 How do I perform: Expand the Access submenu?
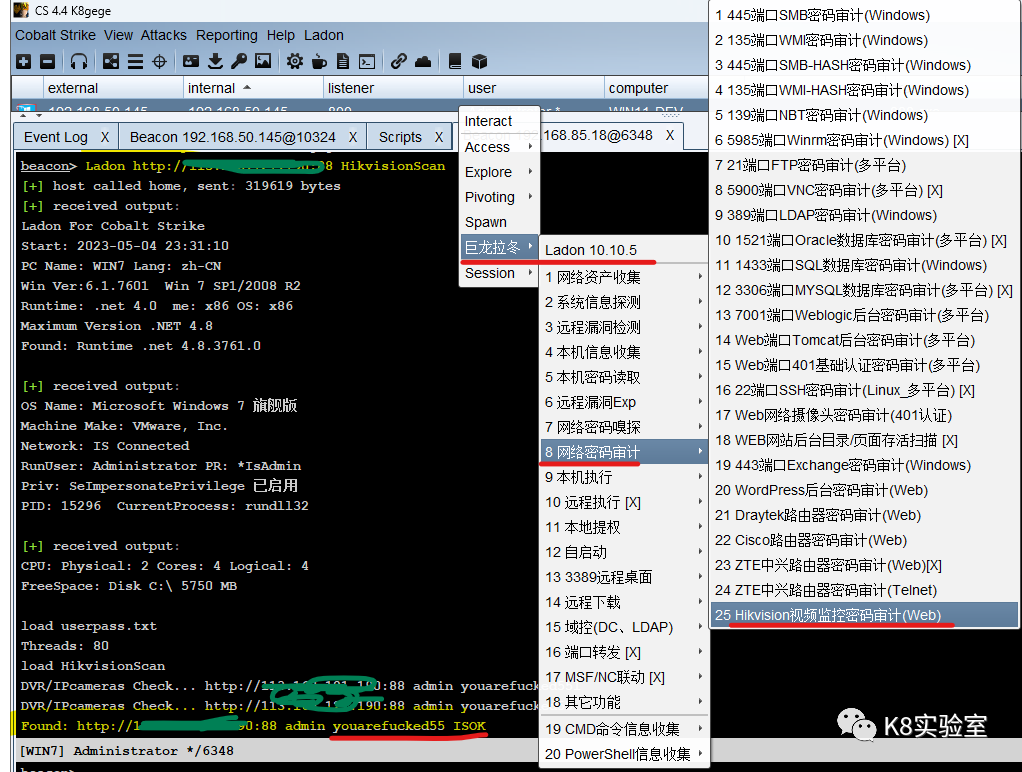tap(499, 147)
